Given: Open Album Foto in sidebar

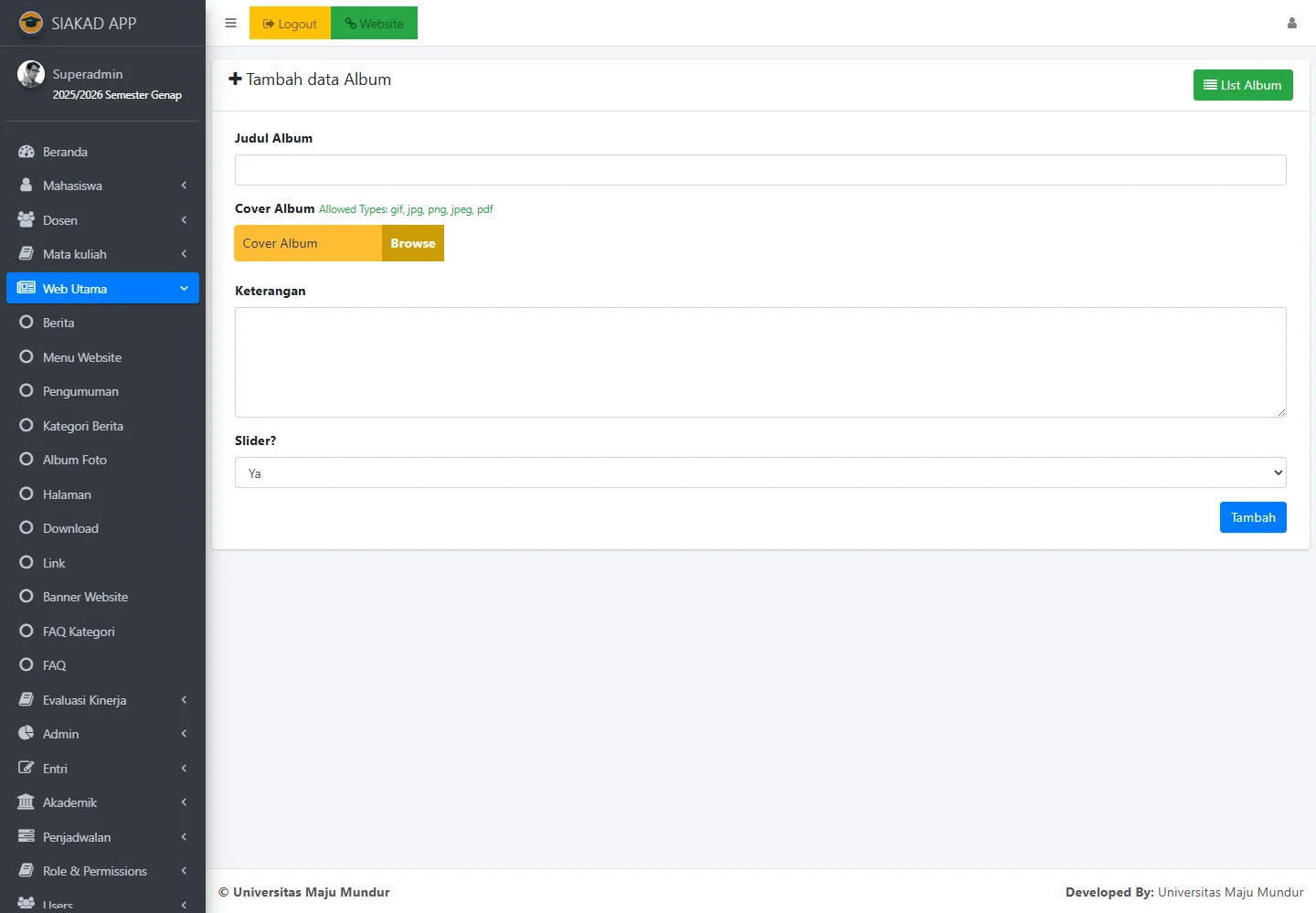Looking at the screenshot, I should coord(75,460).
